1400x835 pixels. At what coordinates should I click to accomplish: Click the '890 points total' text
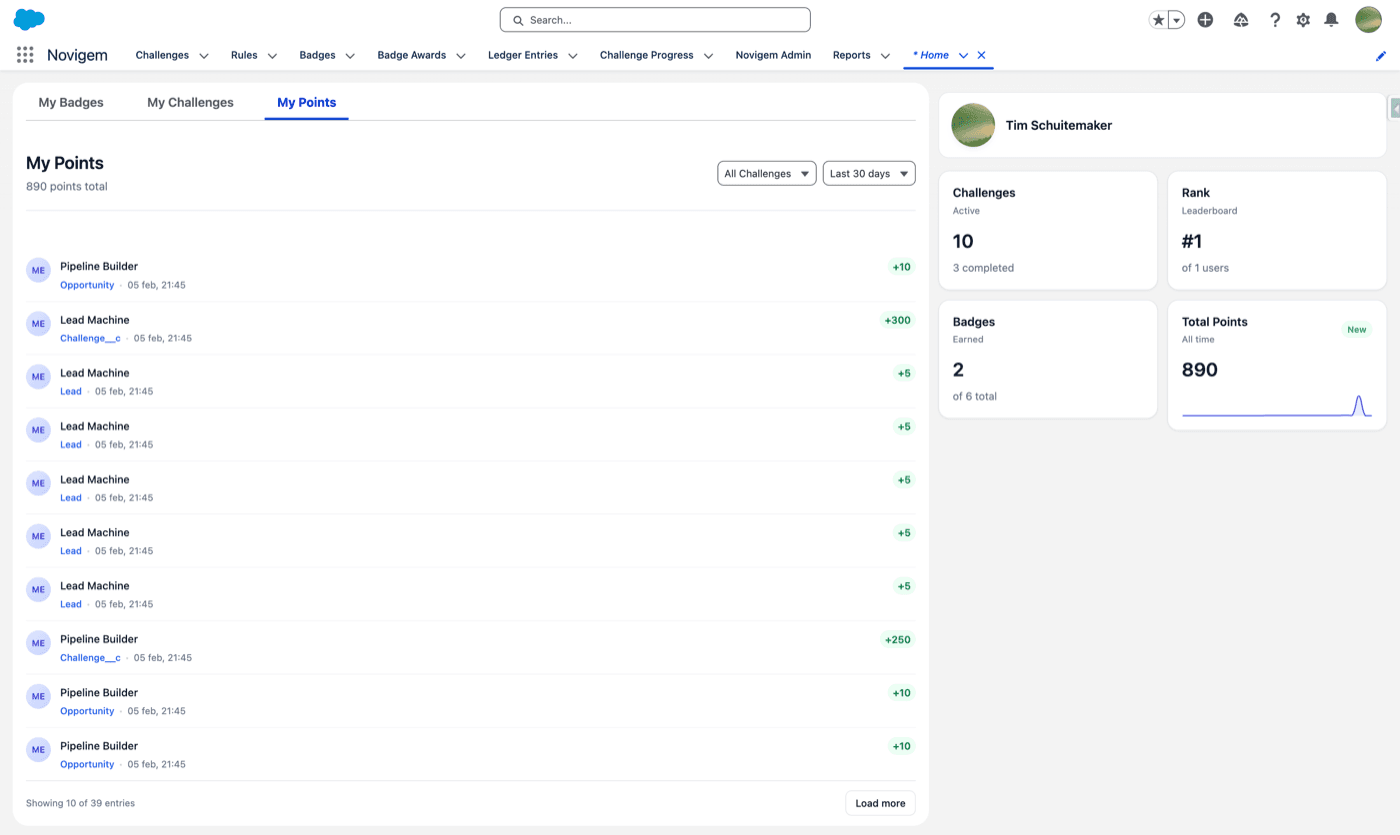pos(67,187)
